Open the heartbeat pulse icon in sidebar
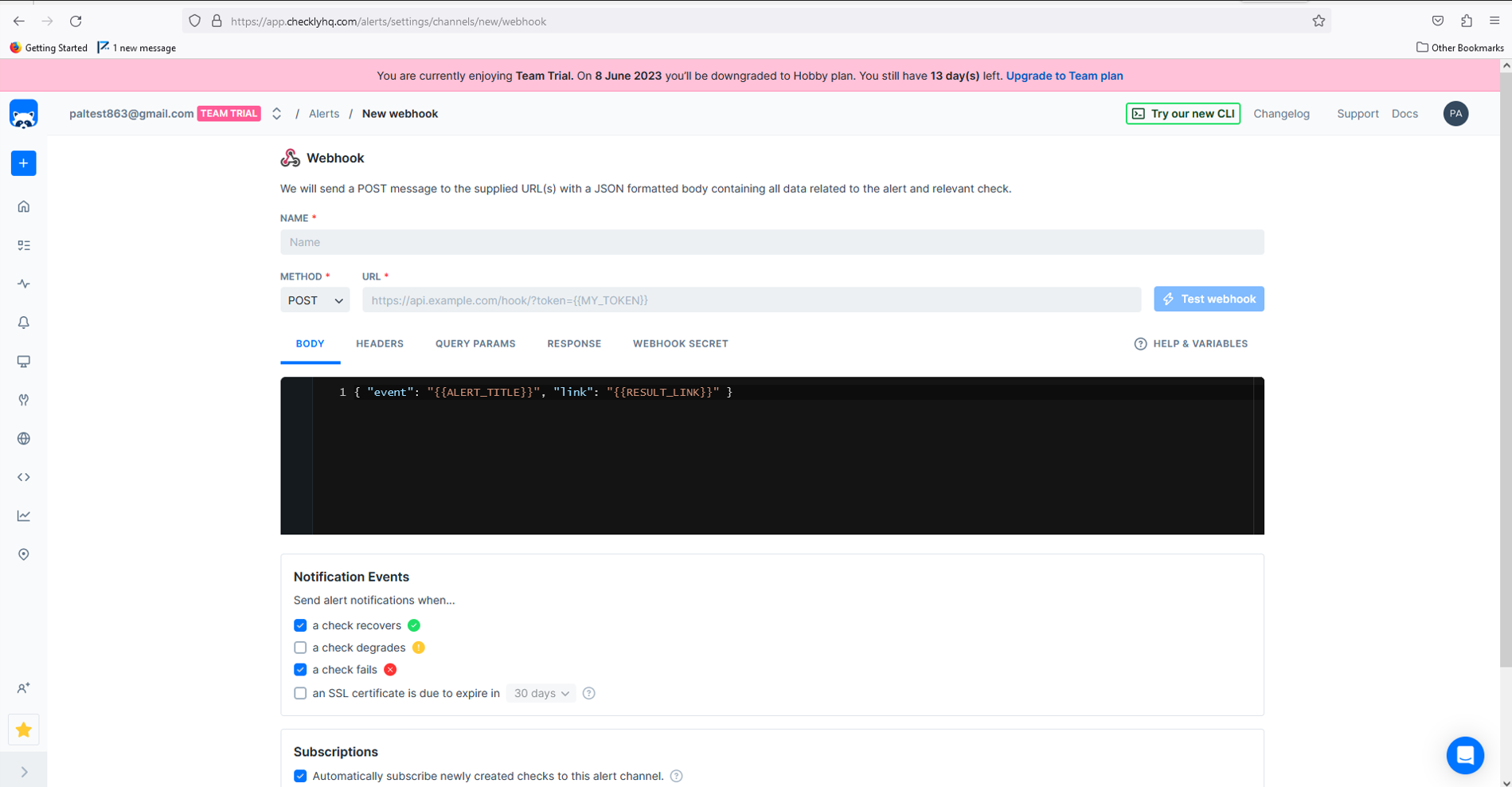This screenshot has height=787, width=1512. (24, 284)
